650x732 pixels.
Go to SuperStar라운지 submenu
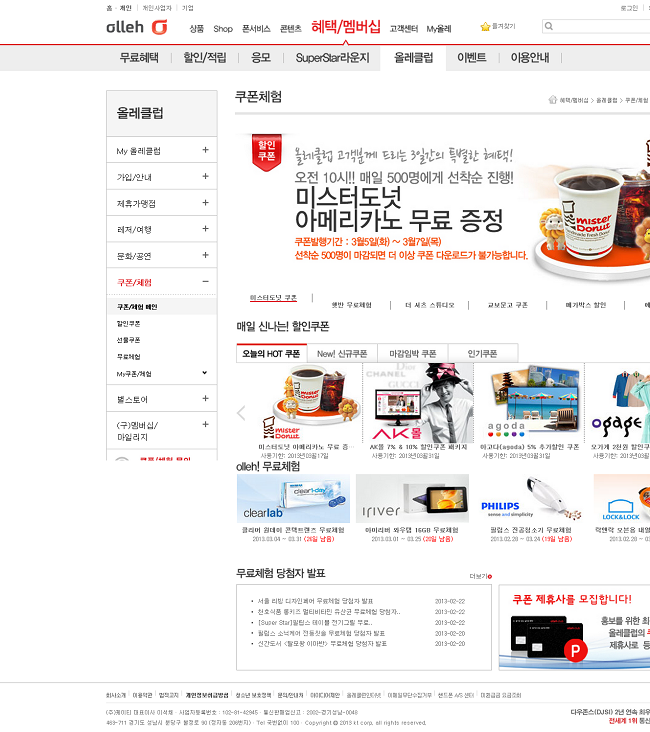pos(332,58)
